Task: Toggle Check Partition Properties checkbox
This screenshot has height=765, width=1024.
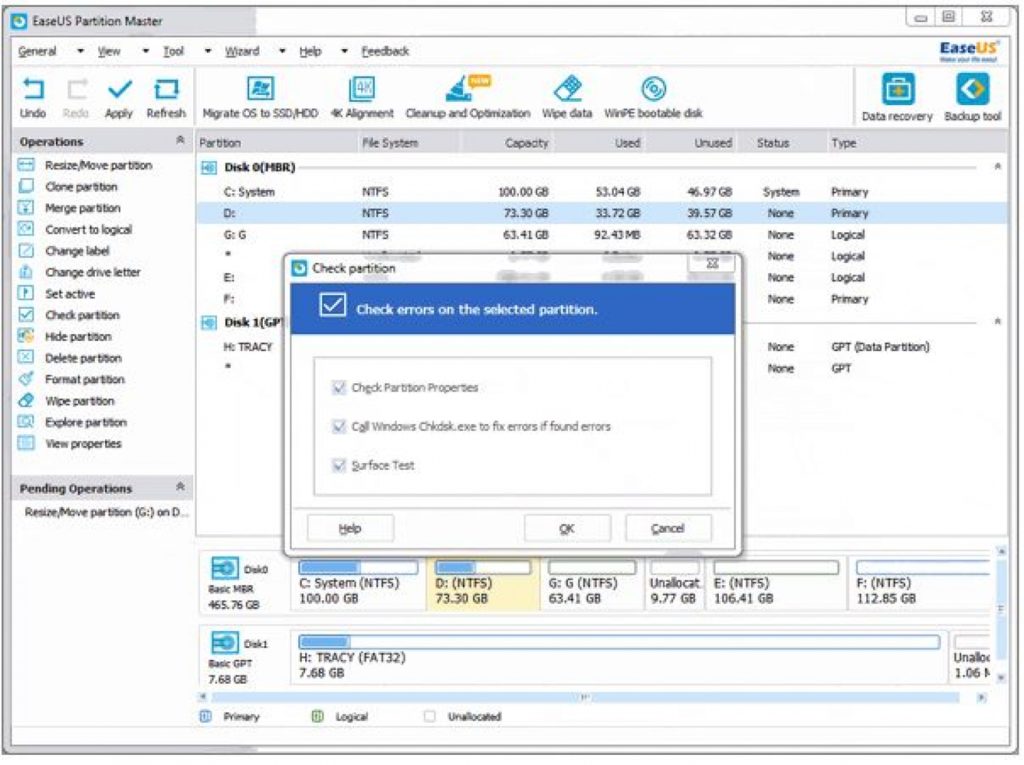Action: click(338, 388)
